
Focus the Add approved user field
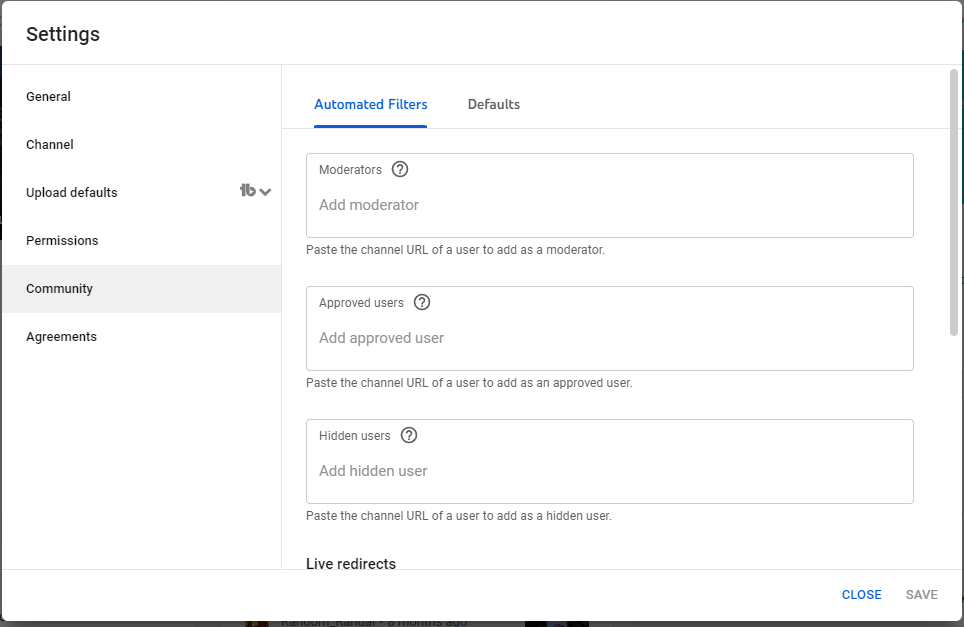tap(608, 338)
